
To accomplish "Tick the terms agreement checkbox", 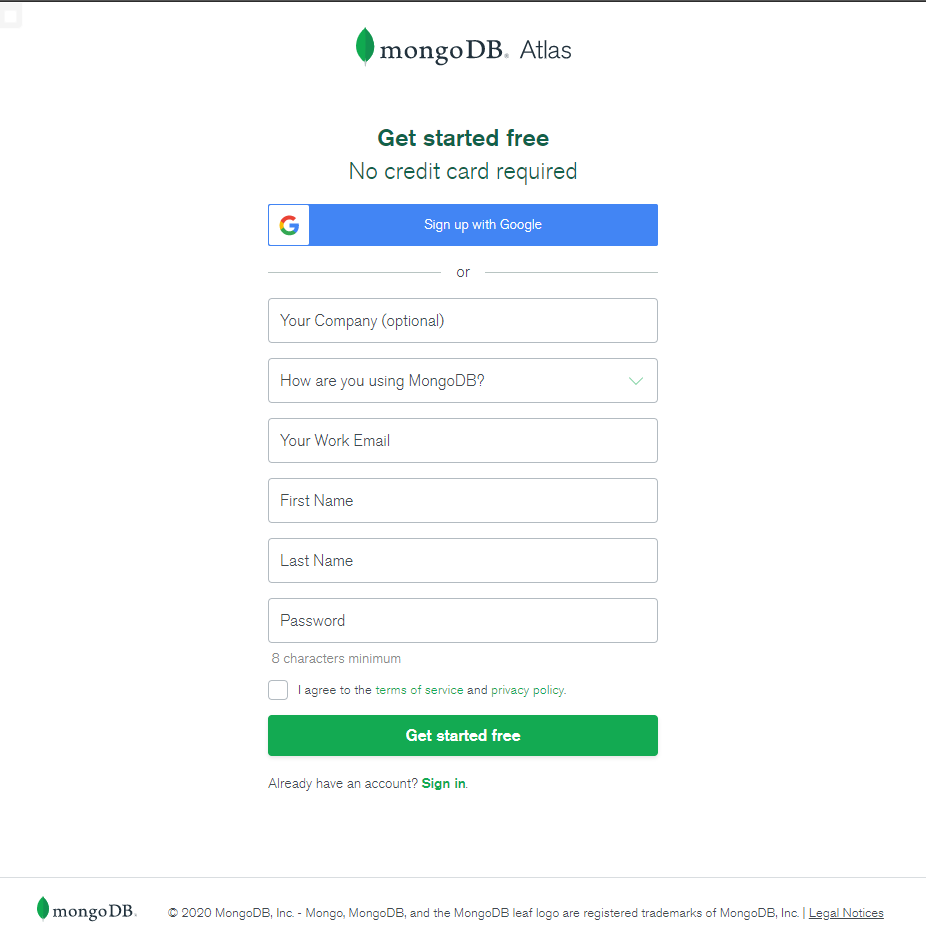I will tap(278, 690).
